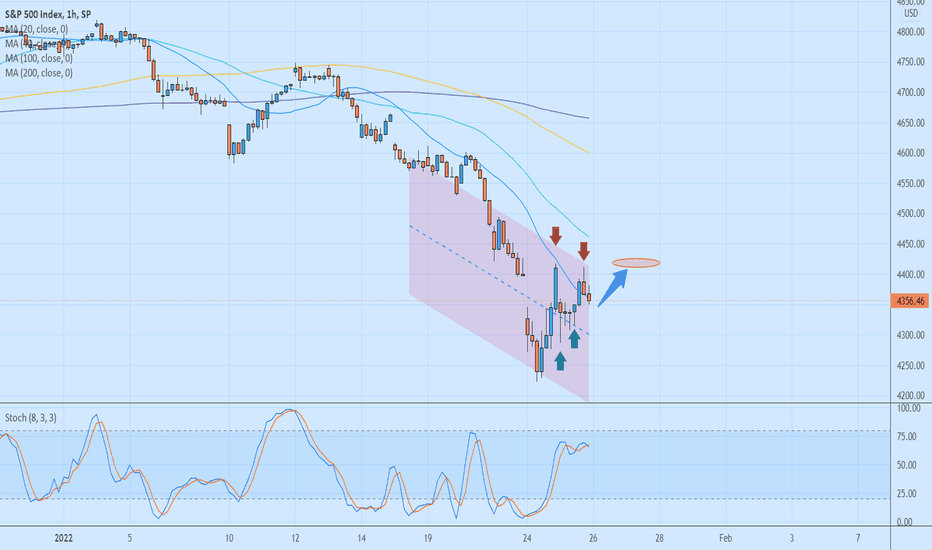
Task: Click the 4450.00 price axis label
Action: (911, 244)
